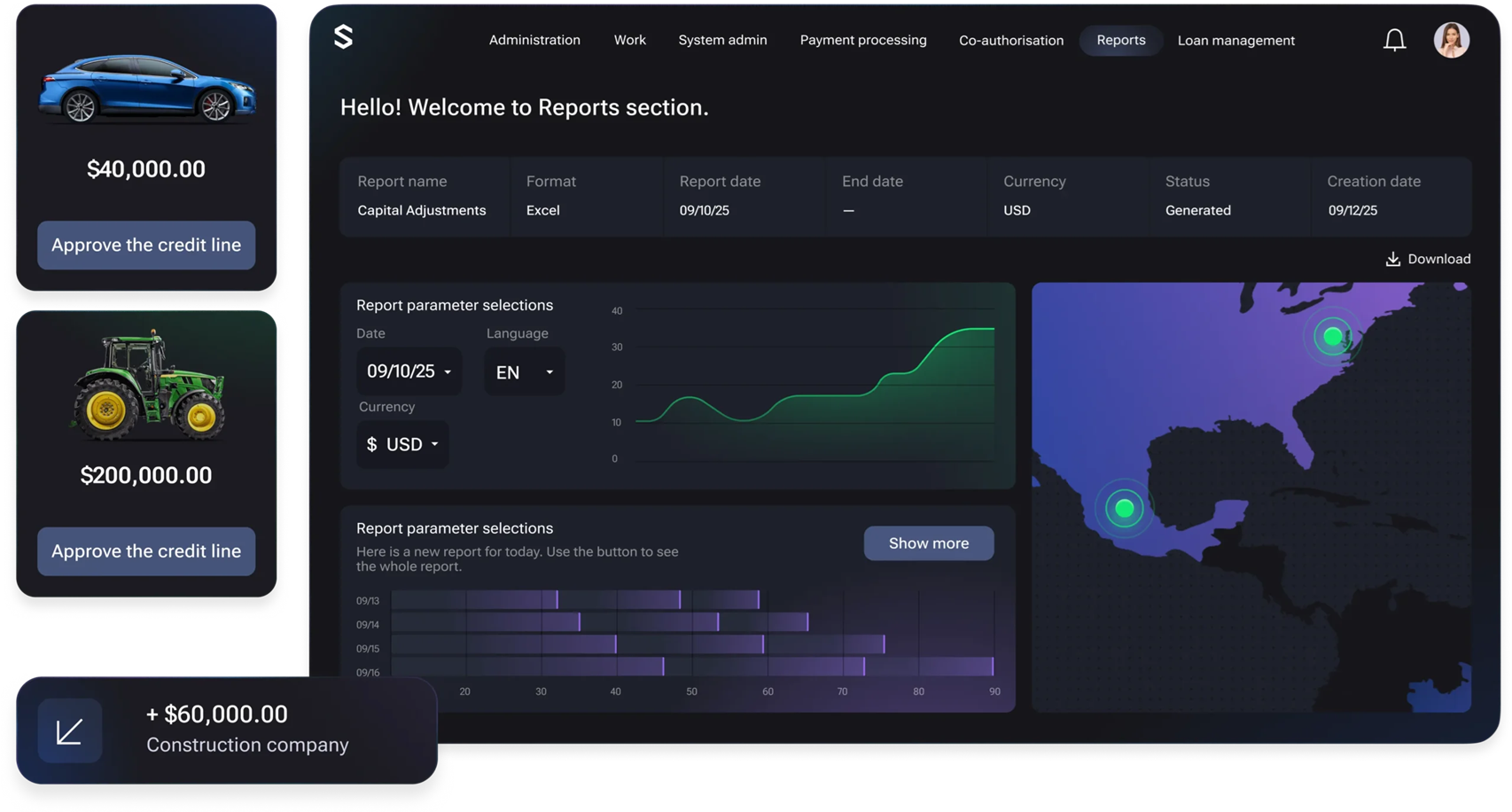
Task: Approve the credit line for the tractor
Action: click(145, 551)
